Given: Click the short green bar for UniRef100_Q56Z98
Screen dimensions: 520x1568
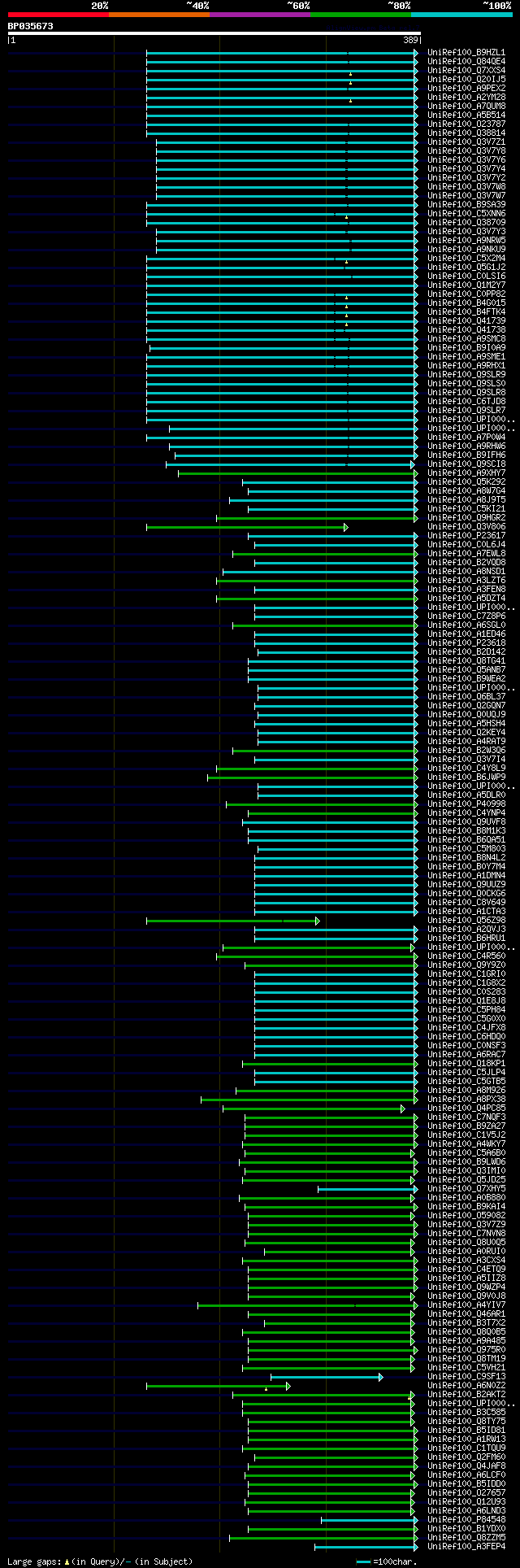Looking at the screenshot, I should (x=233, y=921).
